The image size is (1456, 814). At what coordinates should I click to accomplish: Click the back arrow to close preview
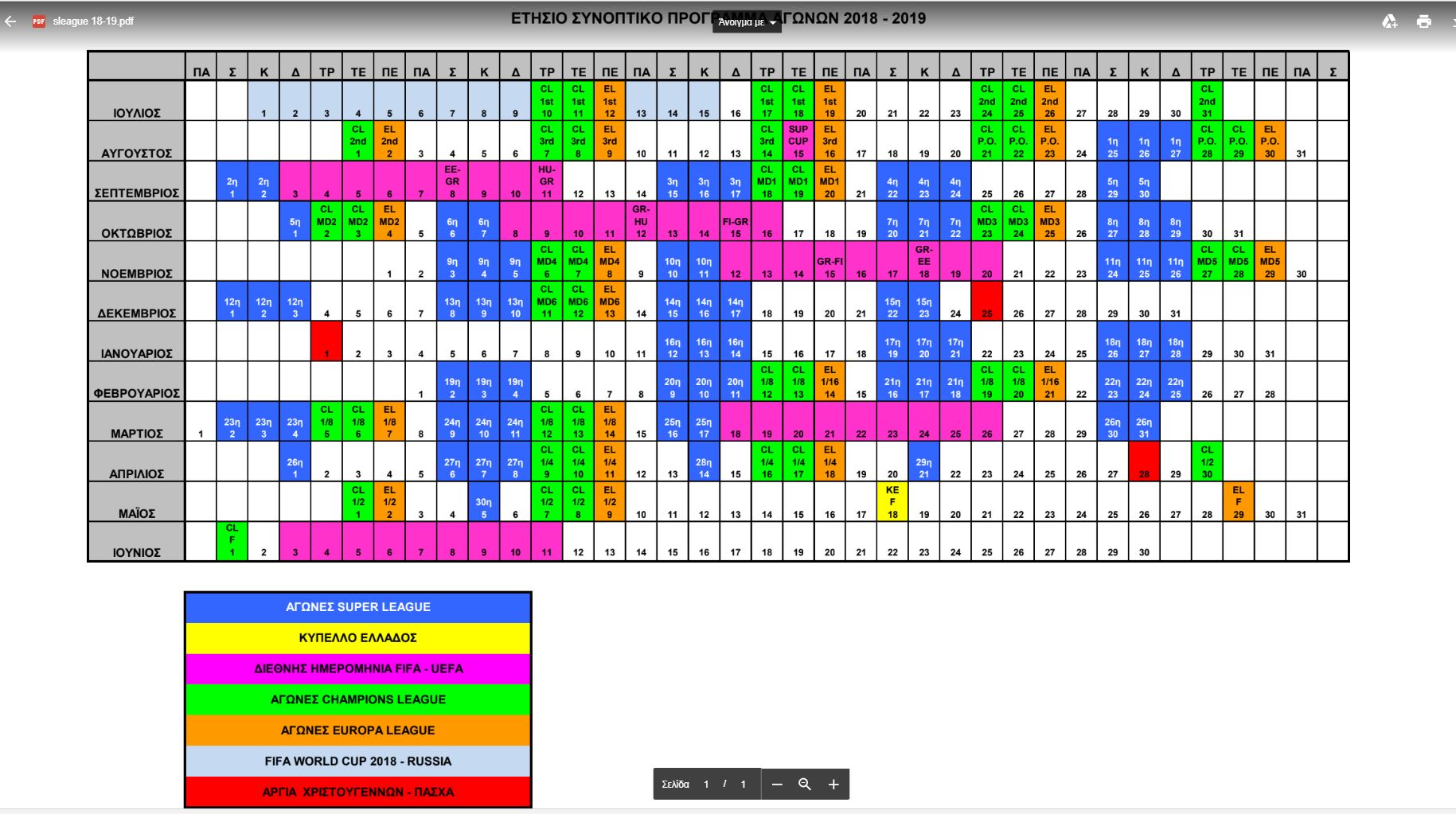pyautogui.click(x=10, y=21)
